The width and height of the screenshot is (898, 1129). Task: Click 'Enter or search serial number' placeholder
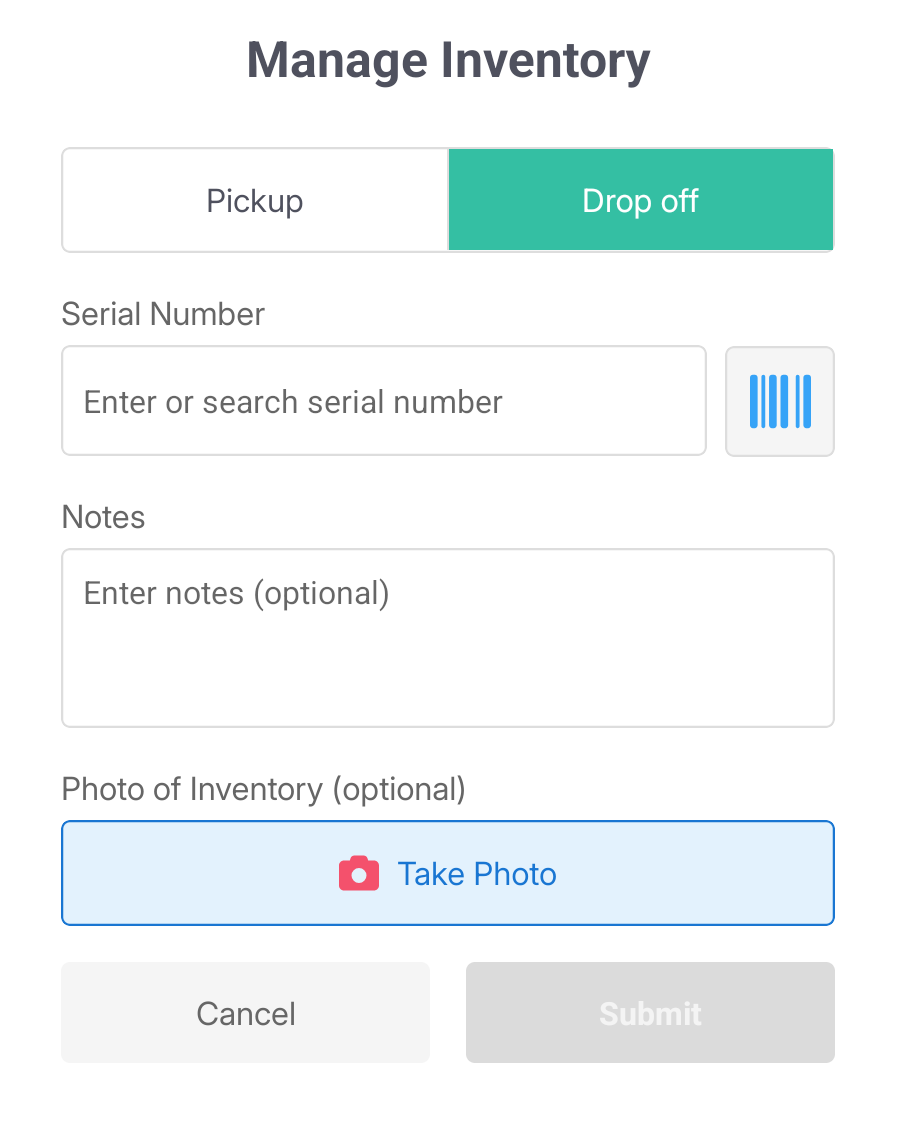coord(293,402)
